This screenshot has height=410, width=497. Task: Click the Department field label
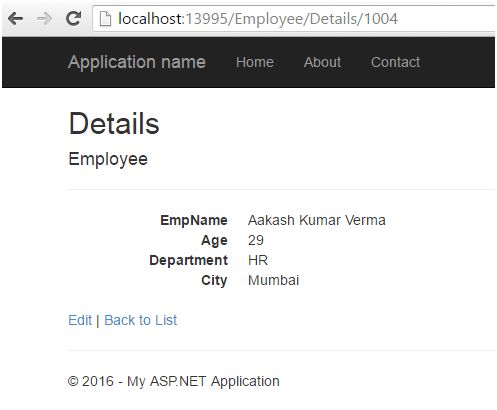tap(188, 260)
